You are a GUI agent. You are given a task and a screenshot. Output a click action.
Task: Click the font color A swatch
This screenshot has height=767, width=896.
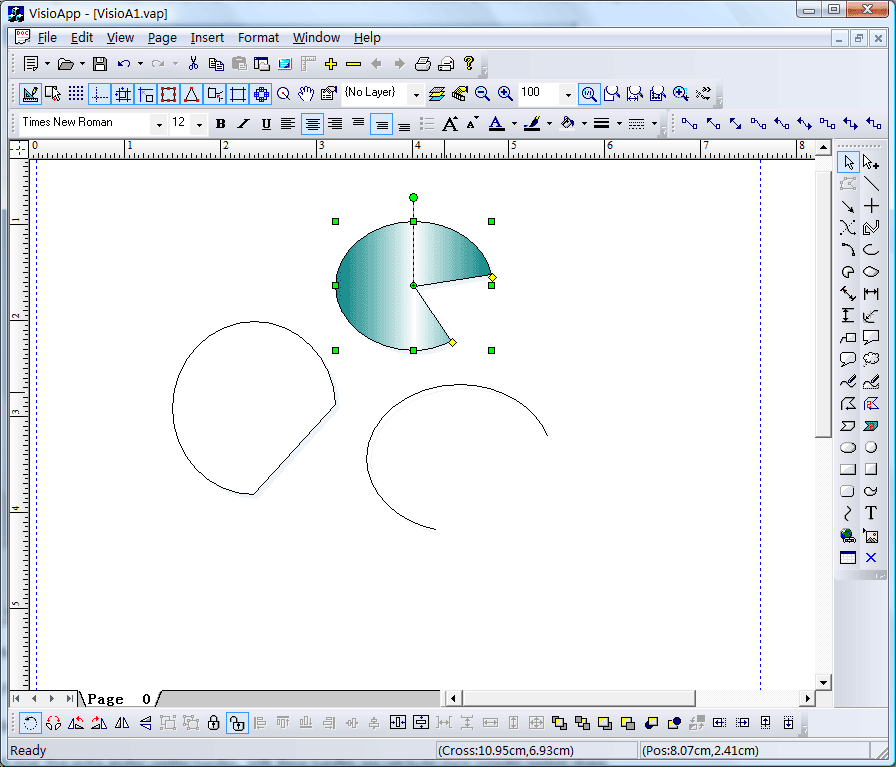(x=497, y=124)
